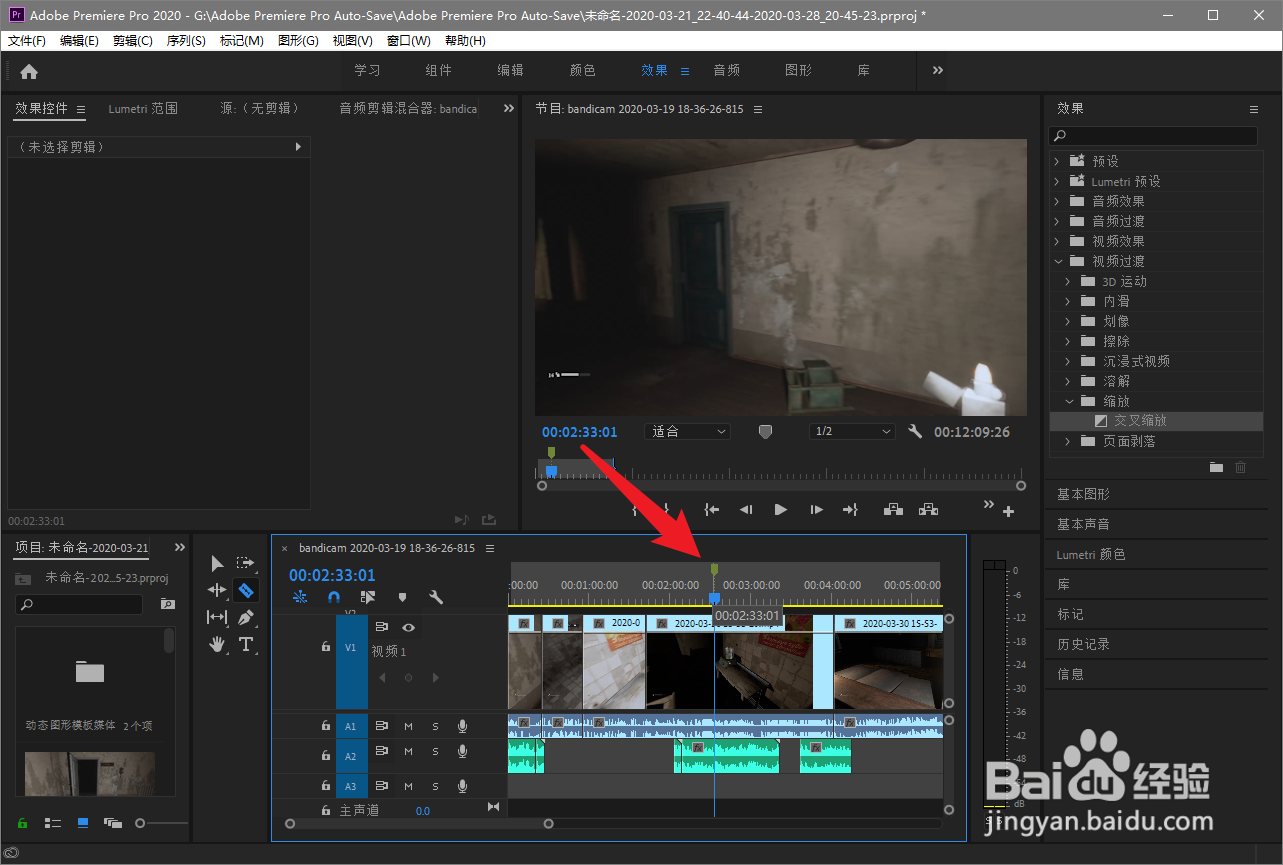Switch to the Lumetri 范围 tab
The height and width of the screenshot is (865, 1283).
coord(143,108)
